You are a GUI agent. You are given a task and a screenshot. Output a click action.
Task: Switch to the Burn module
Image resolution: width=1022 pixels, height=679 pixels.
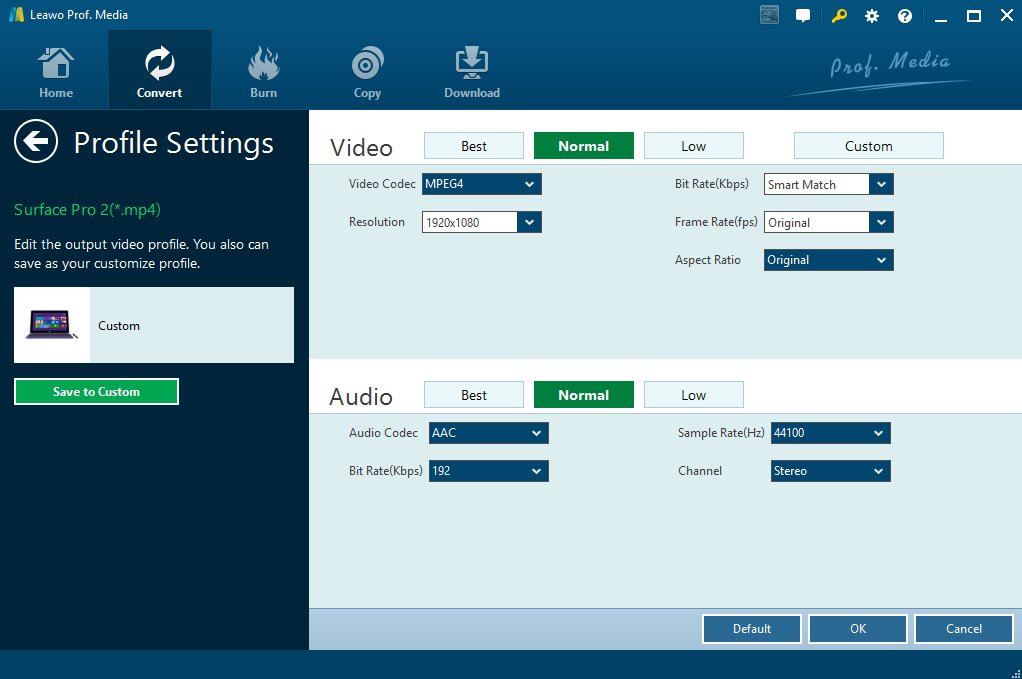tap(264, 73)
